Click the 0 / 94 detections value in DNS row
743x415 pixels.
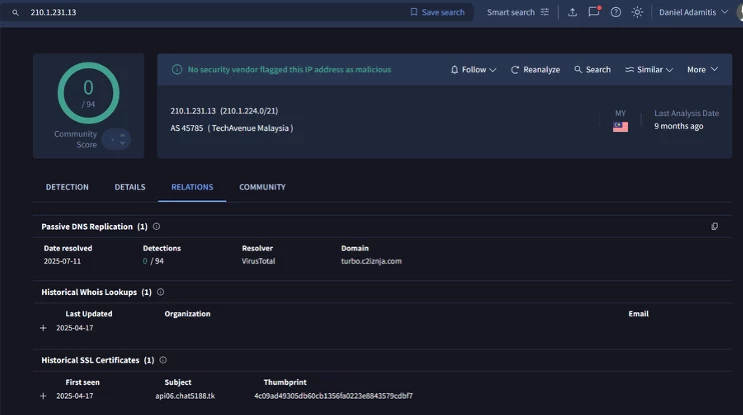(x=153, y=261)
